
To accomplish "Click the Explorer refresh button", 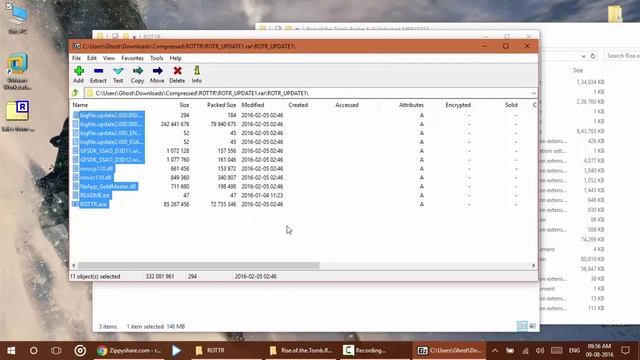I will tap(593, 56).
